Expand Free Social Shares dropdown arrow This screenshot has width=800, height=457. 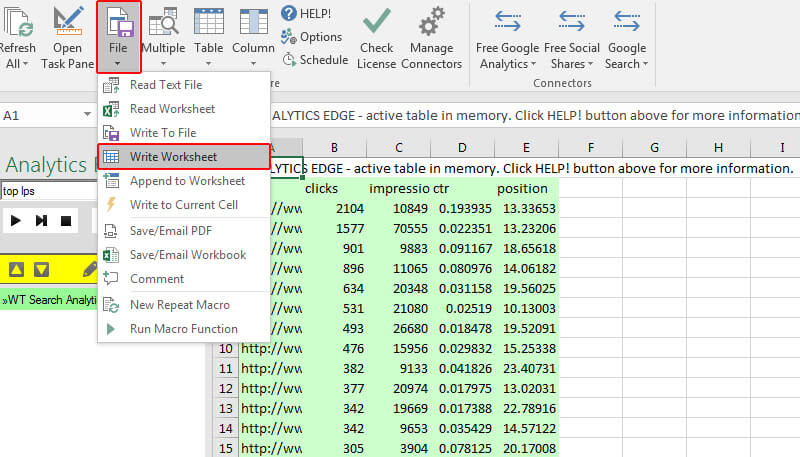pos(591,64)
